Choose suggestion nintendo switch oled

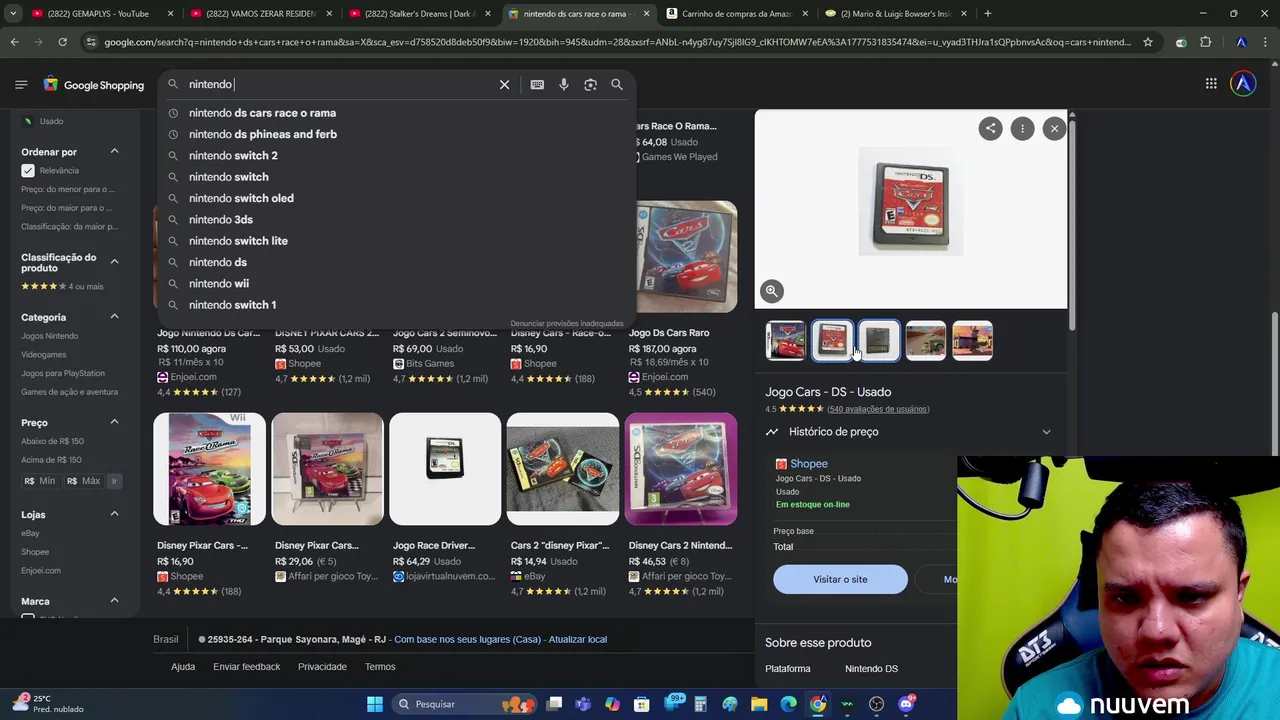point(241,198)
